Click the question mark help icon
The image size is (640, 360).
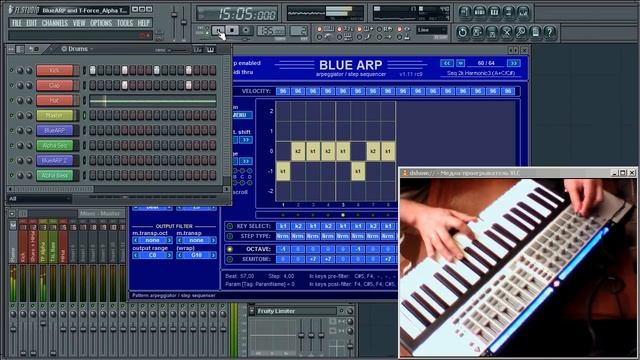coord(550,32)
